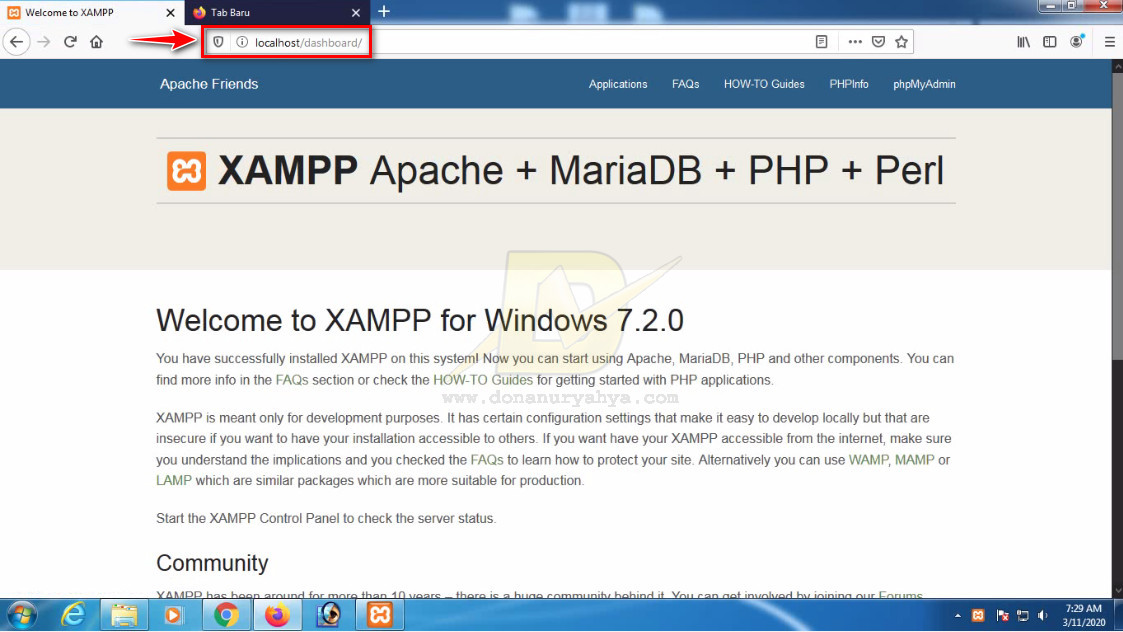Follow FAQs link in first paragraph

pos(291,380)
